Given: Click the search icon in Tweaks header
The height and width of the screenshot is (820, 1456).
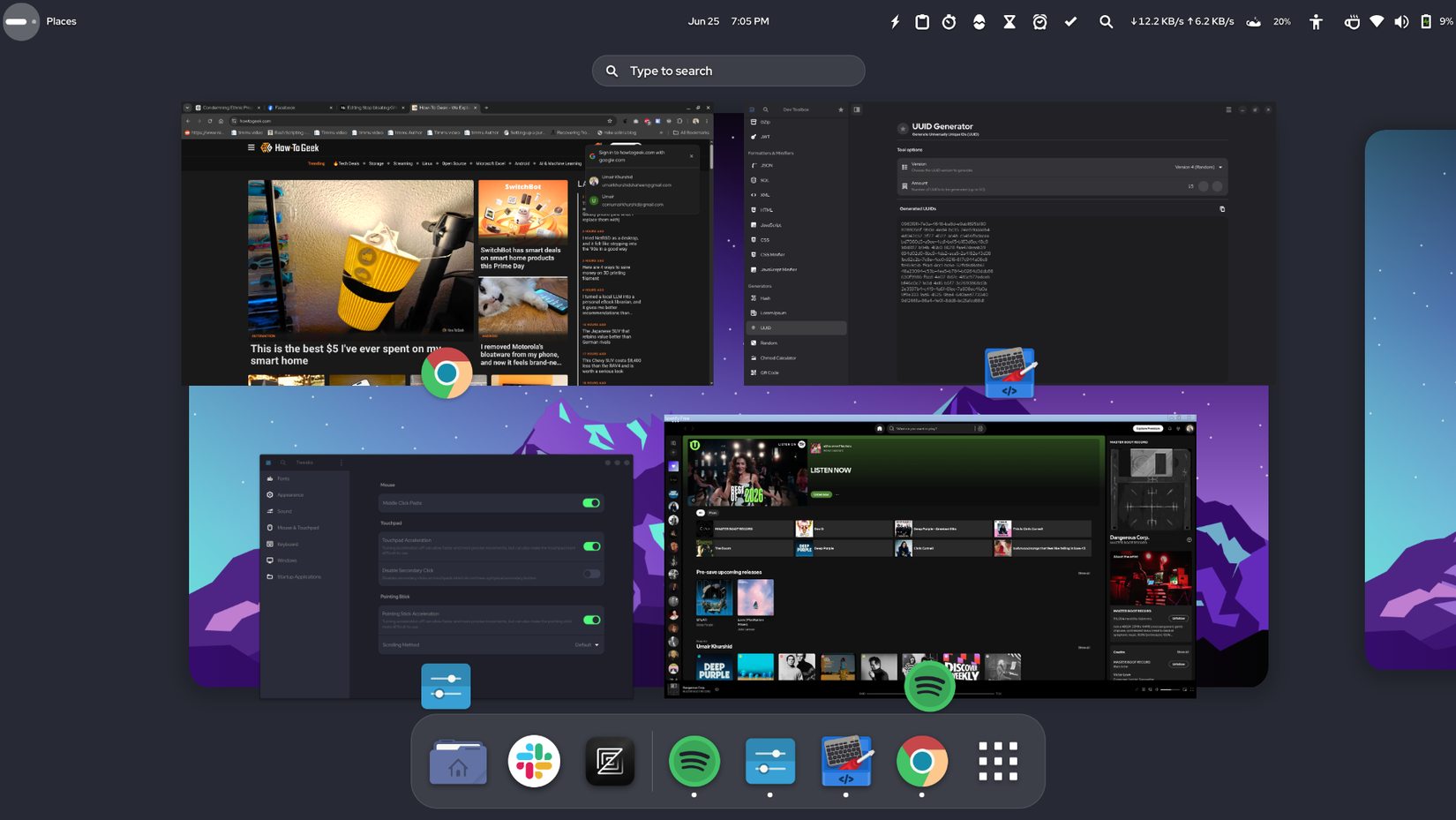Looking at the screenshot, I should 283,463.
